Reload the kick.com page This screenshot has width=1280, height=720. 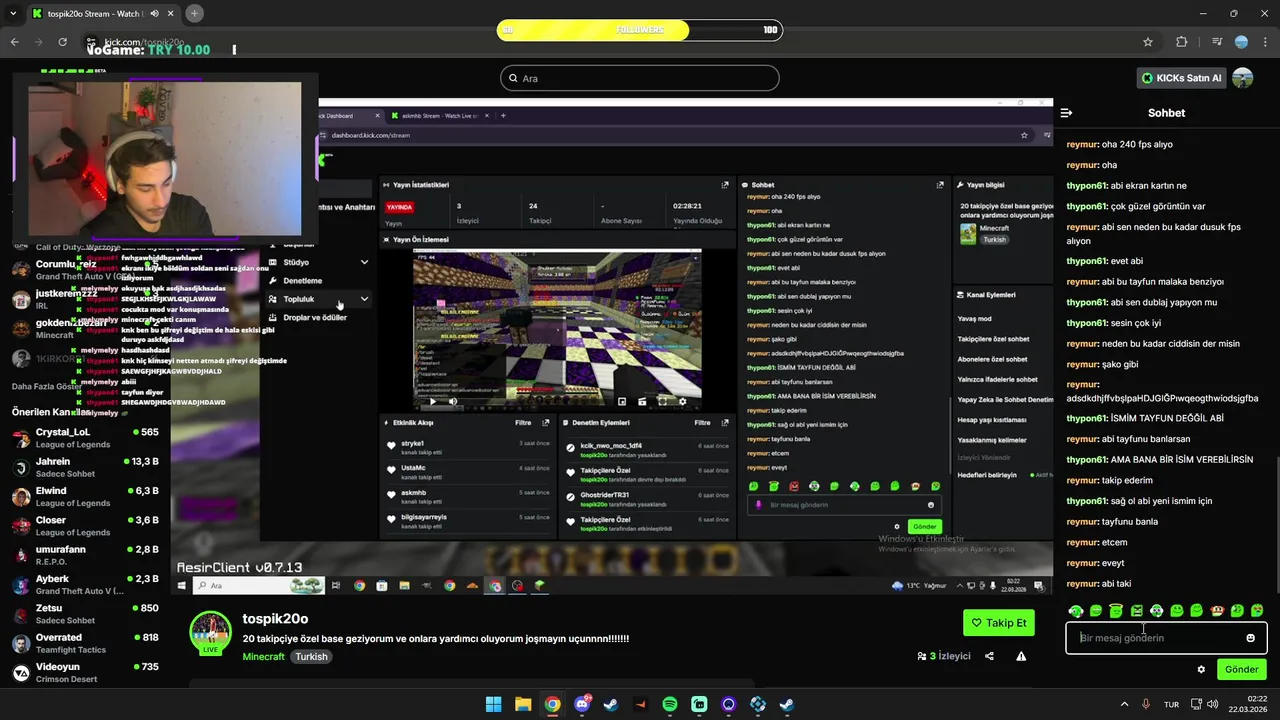(x=62, y=42)
